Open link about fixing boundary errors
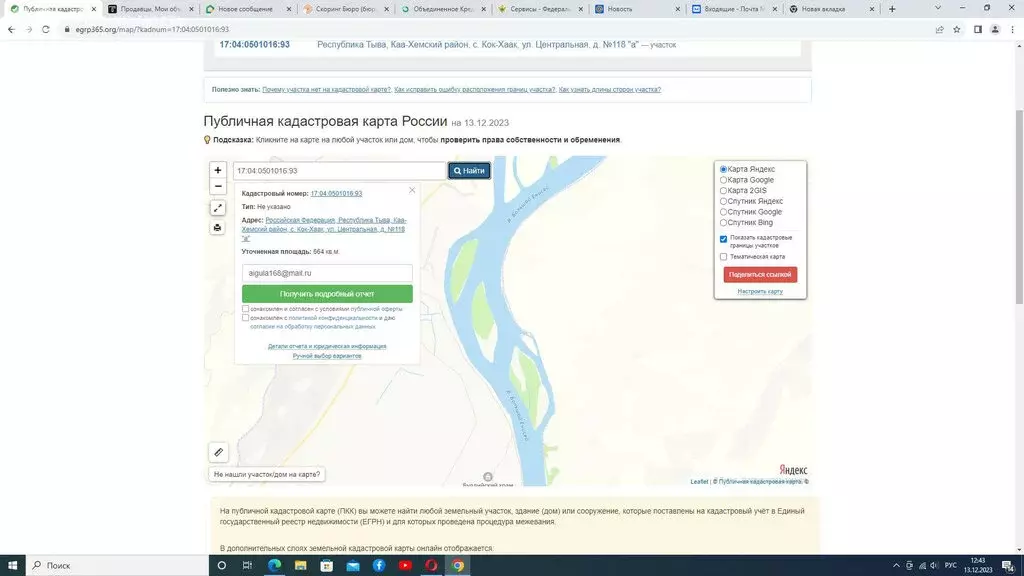 [x=475, y=89]
